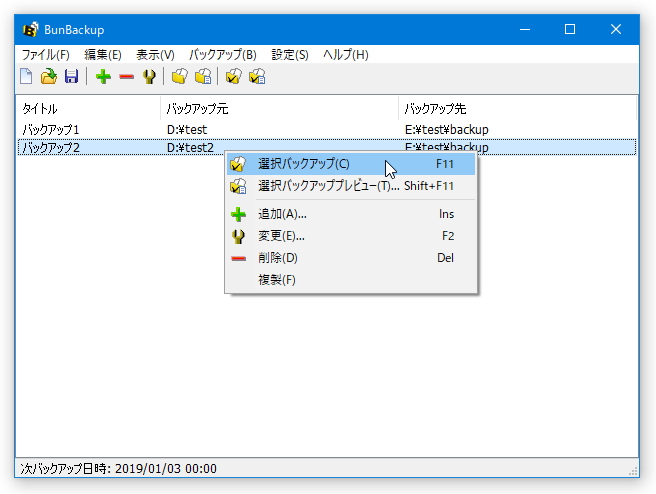The height and width of the screenshot is (494, 656).
Task: Click the BunBackup app icon in title bar
Action: (x=31, y=30)
